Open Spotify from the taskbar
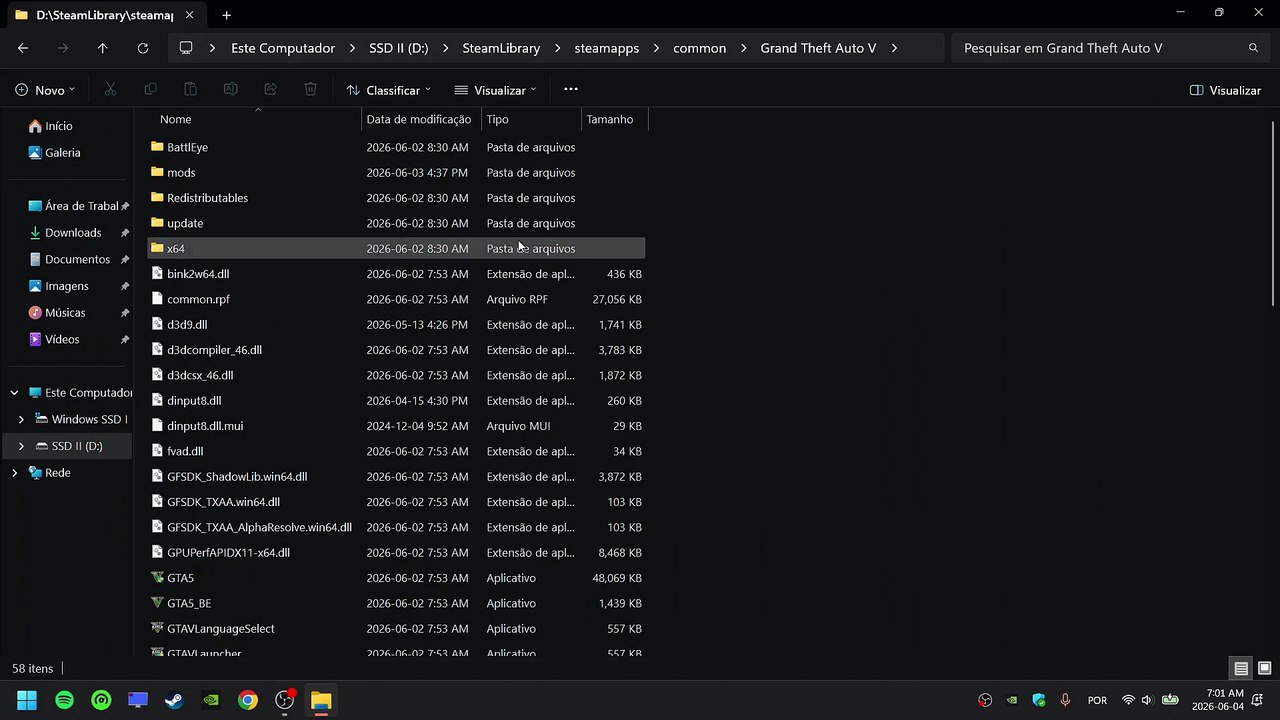 [65, 701]
